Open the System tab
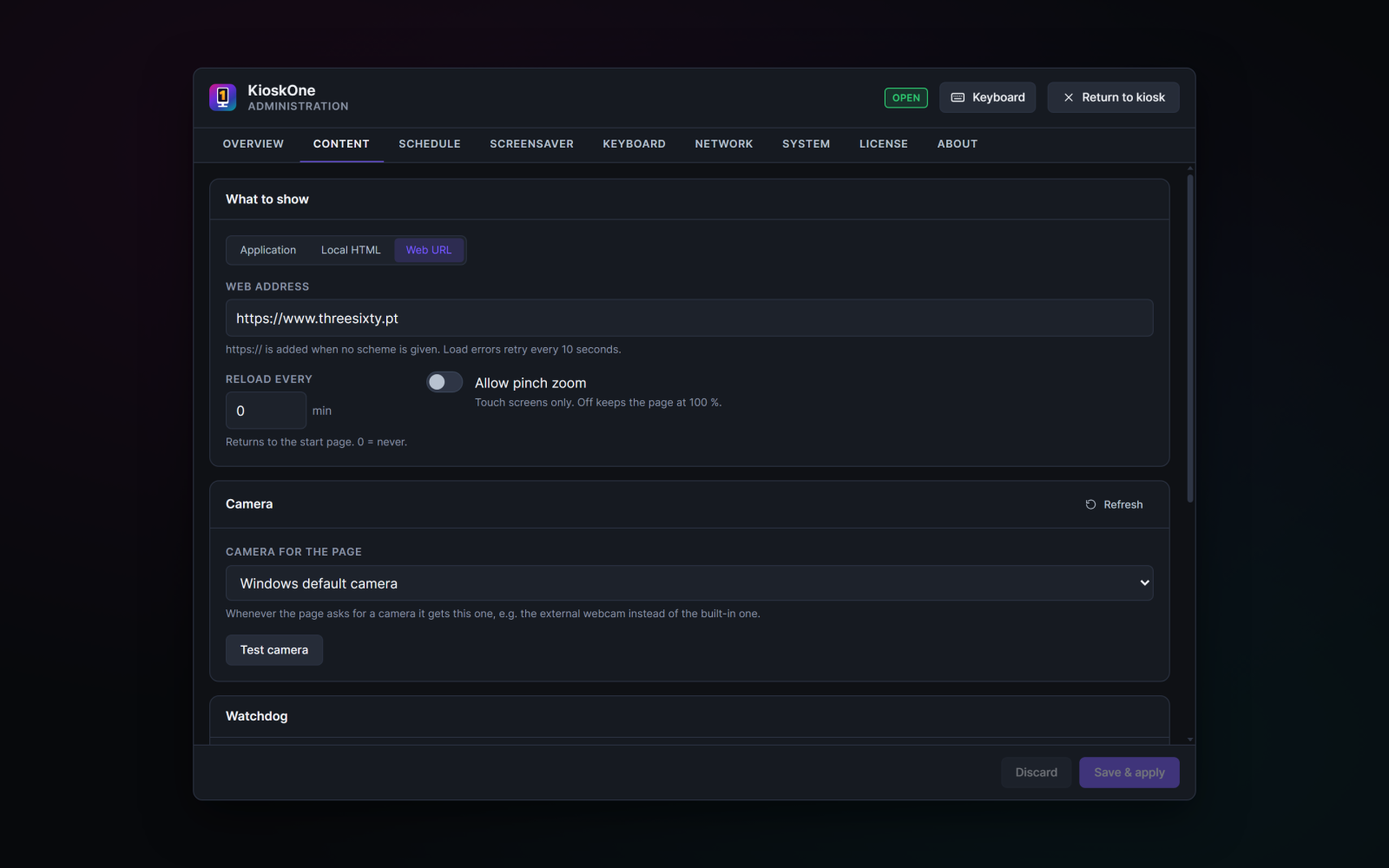This screenshot has height=868, width=1389. [x=806, y=144]
